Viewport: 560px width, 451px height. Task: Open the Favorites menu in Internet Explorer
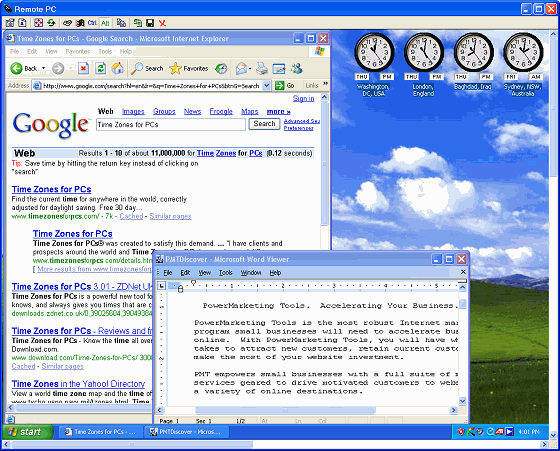78,51
